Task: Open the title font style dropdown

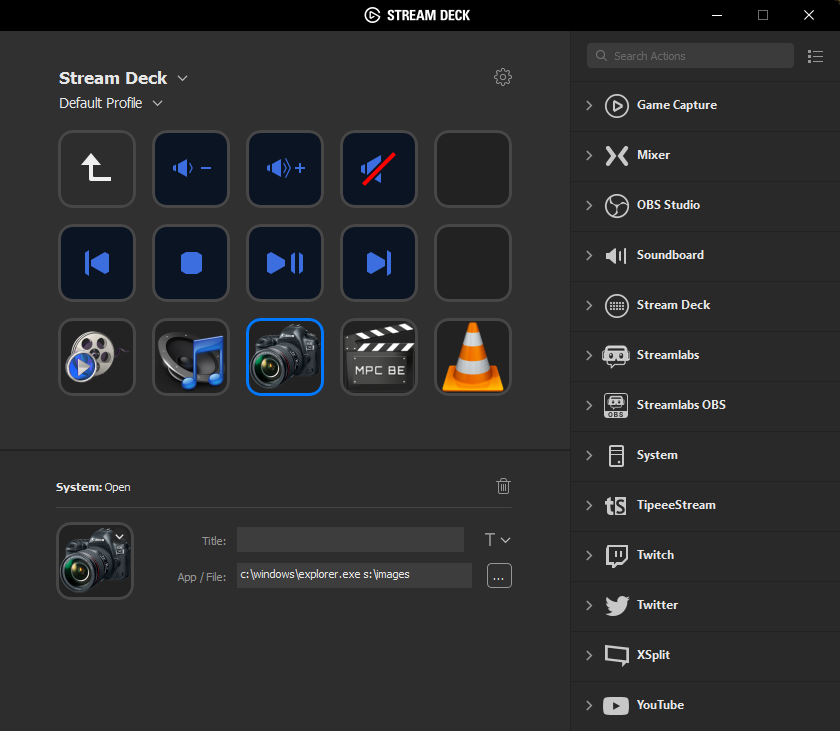Action: [x=497, y=540]
